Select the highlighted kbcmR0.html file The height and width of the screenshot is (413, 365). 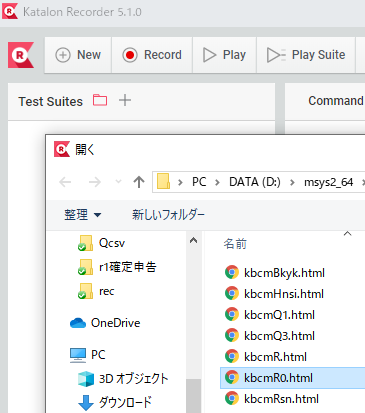(x=293, y=378)
